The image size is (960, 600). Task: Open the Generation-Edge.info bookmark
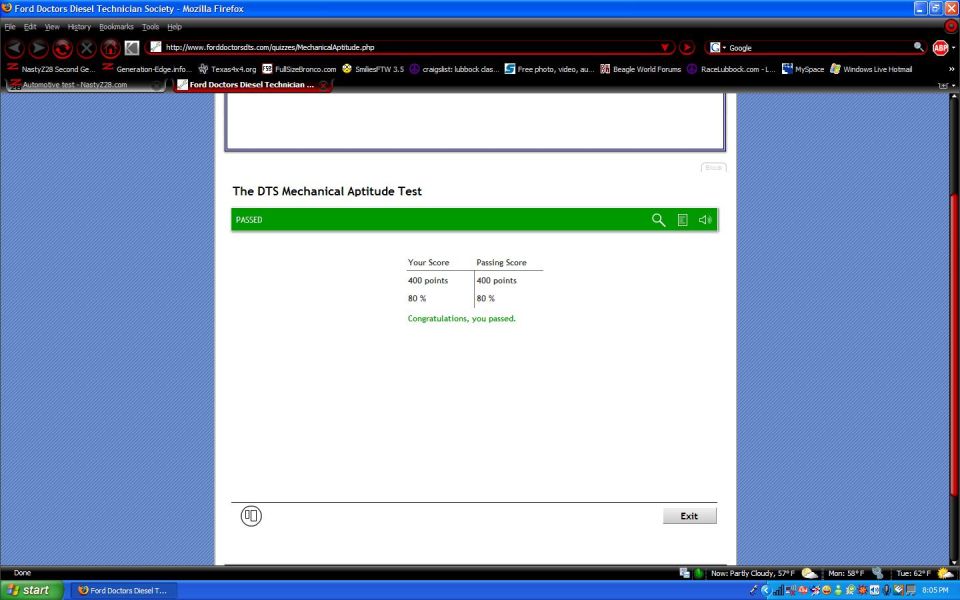pos(147,69)
